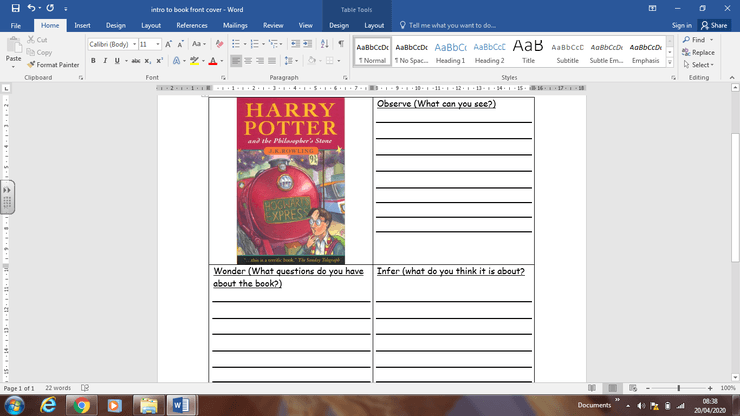This screenshot has height=416, width=740.
Task: Toggle Bold formatting
Action: (x=93, y=60)
